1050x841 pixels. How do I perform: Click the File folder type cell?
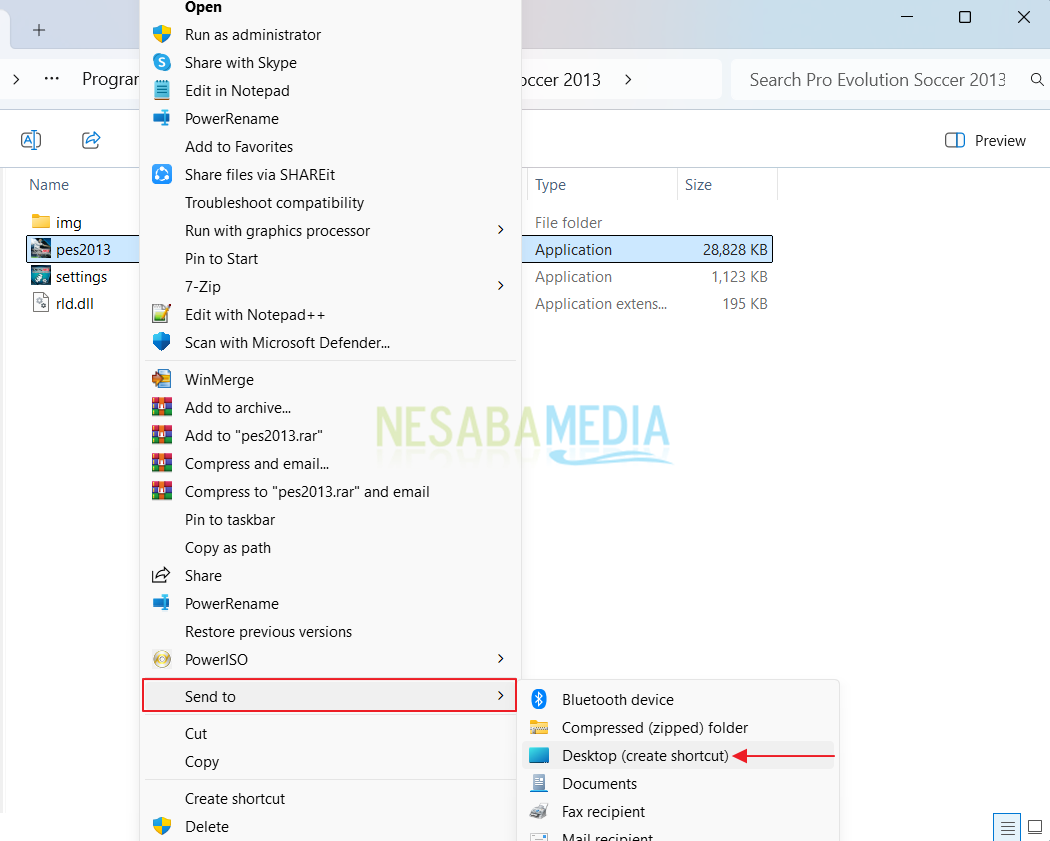click(x=569, y=222)
